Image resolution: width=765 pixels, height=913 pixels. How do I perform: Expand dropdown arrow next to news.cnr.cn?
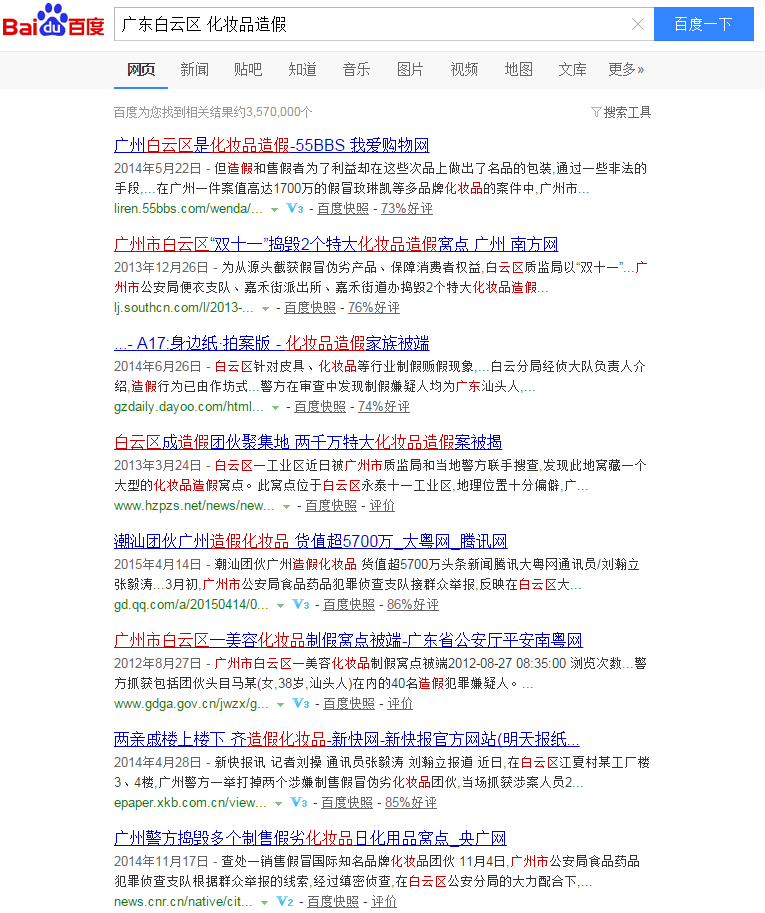[x=265, y=903]
